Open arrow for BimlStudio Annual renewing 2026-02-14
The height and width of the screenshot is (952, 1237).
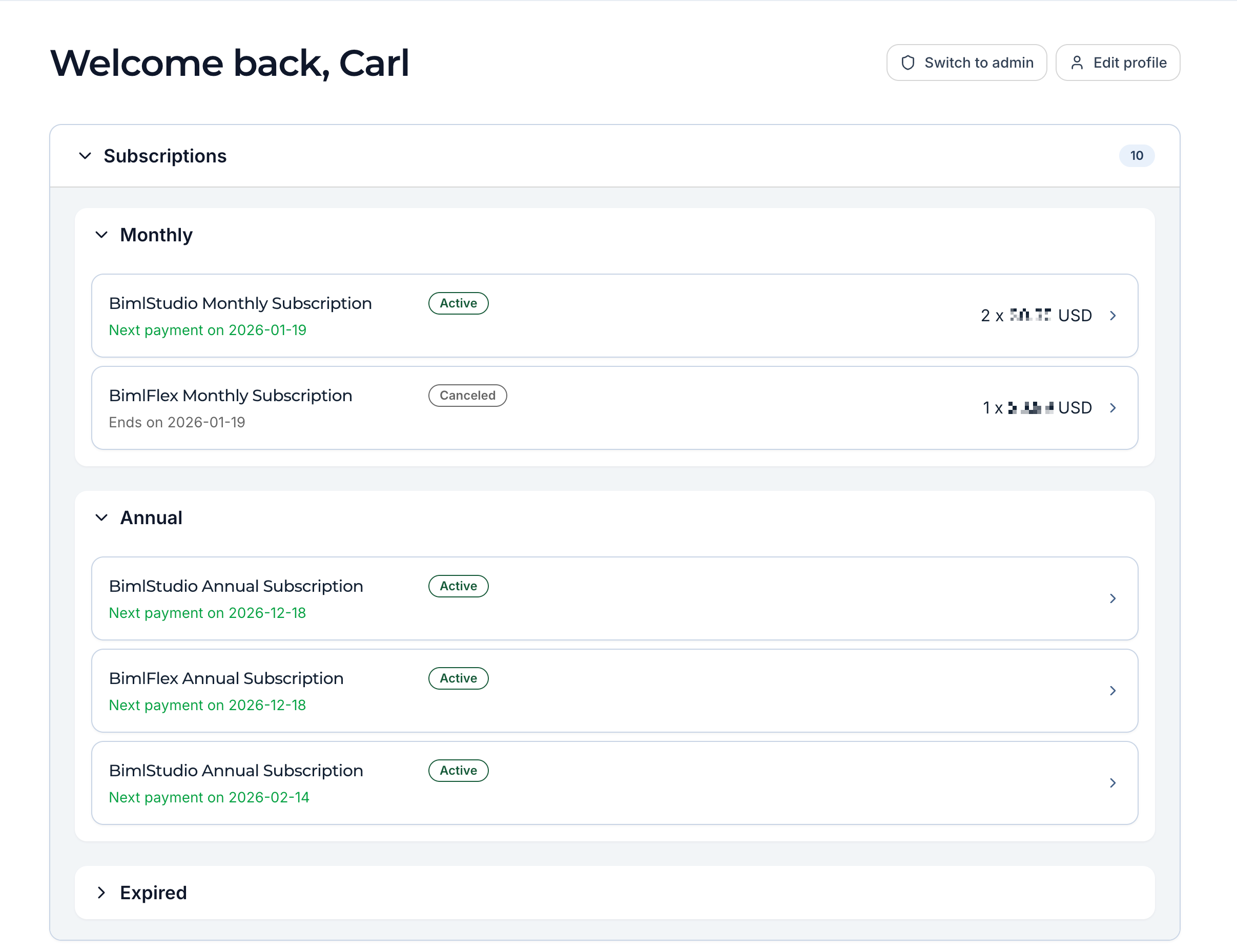pos(1112,783)
